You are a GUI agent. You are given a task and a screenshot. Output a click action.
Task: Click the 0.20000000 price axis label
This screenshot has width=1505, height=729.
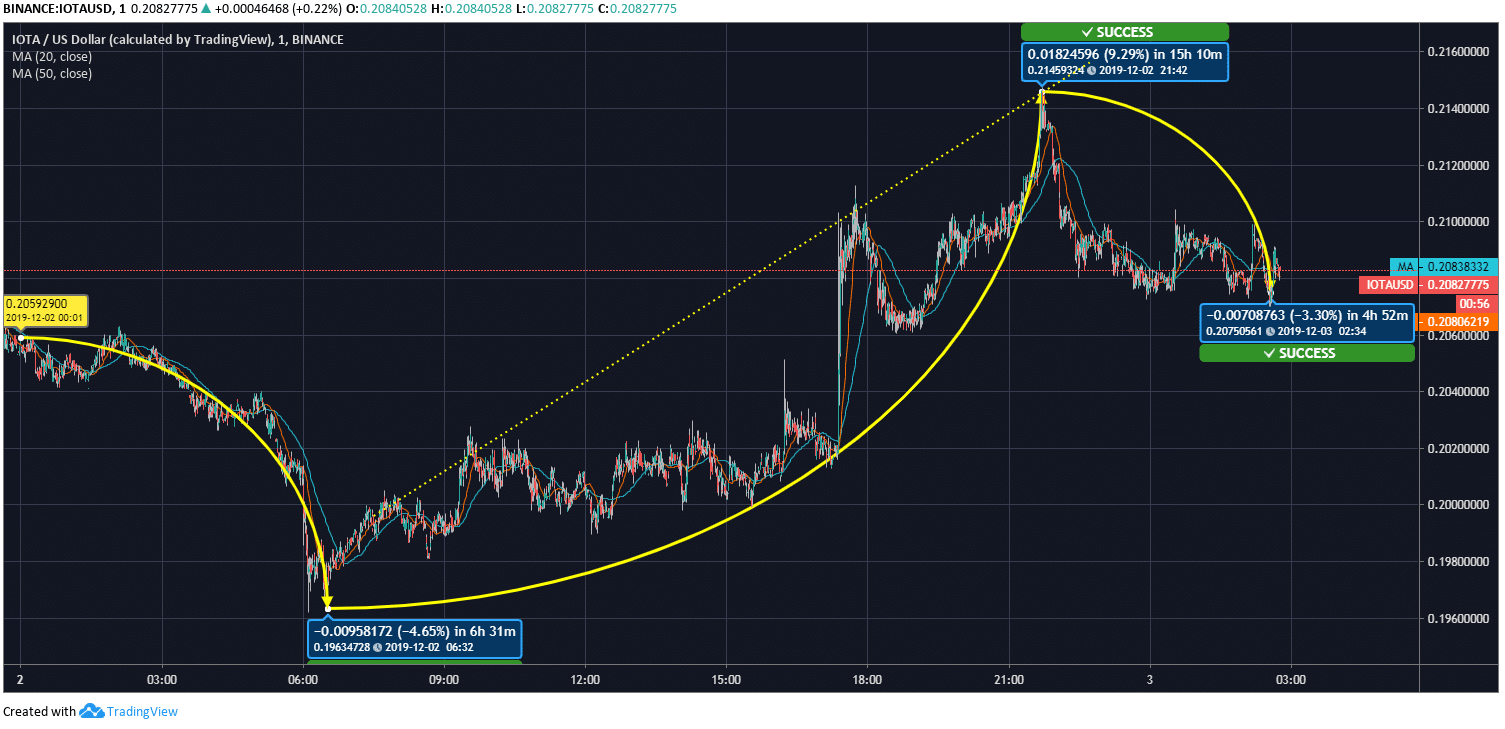[1460, 505]
